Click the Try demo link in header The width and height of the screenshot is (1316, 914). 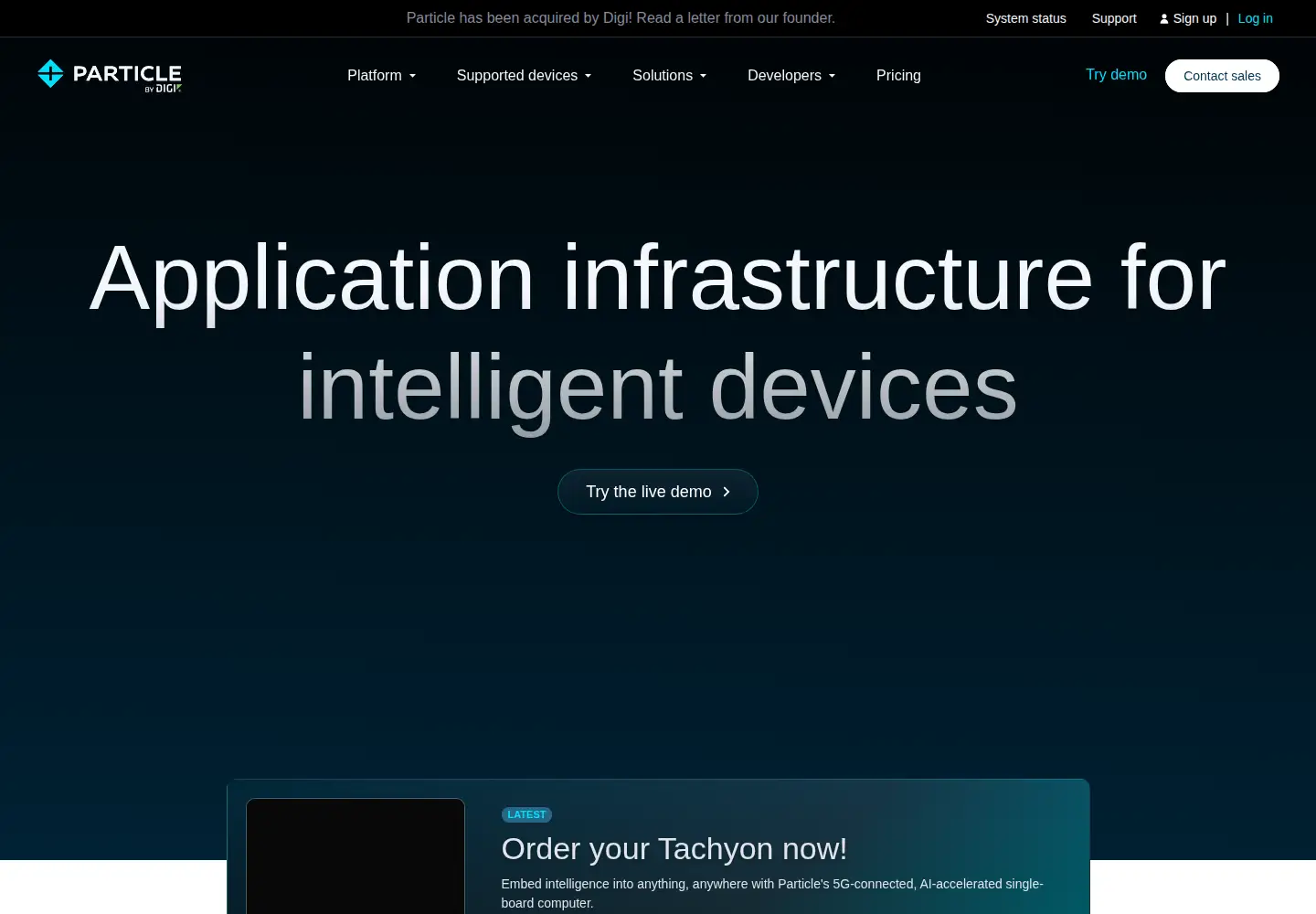[x=1116, y=75]
